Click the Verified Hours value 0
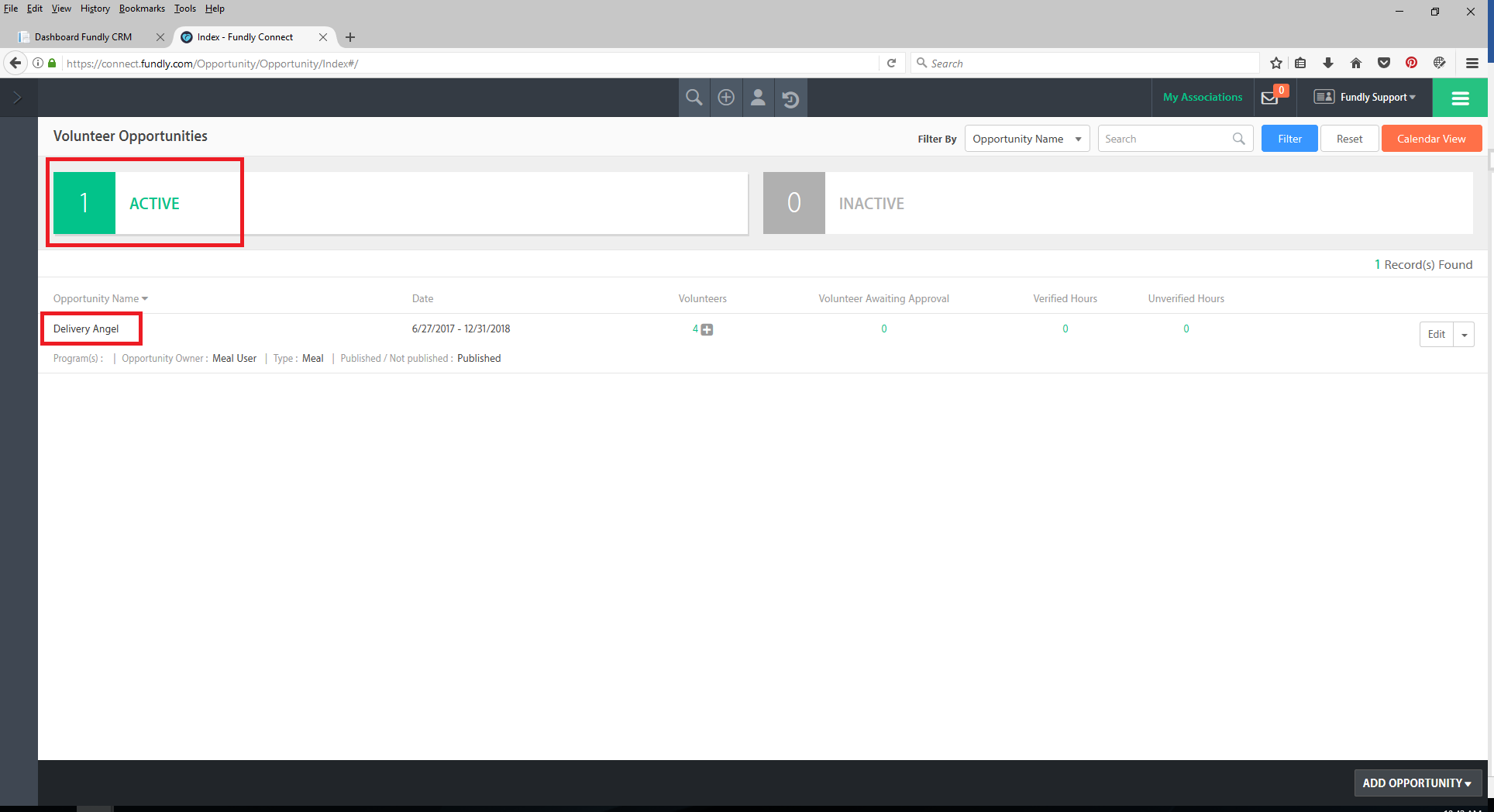Screen dimensions: 1494x812 coord(1065,329)
